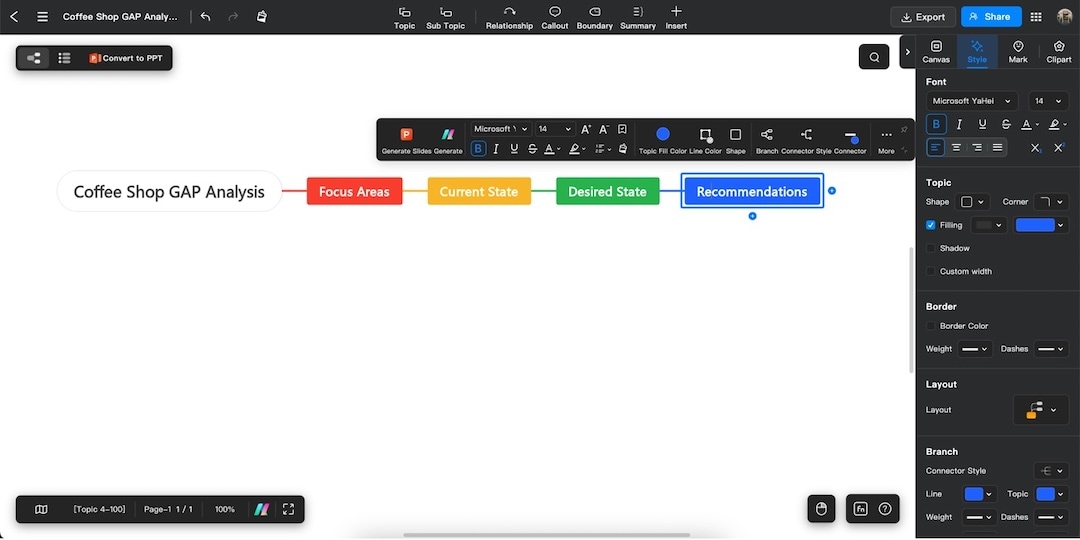Open the topic Shape dropdown
The height and width of the screenshot is (540, 1080).
(972, 202)
